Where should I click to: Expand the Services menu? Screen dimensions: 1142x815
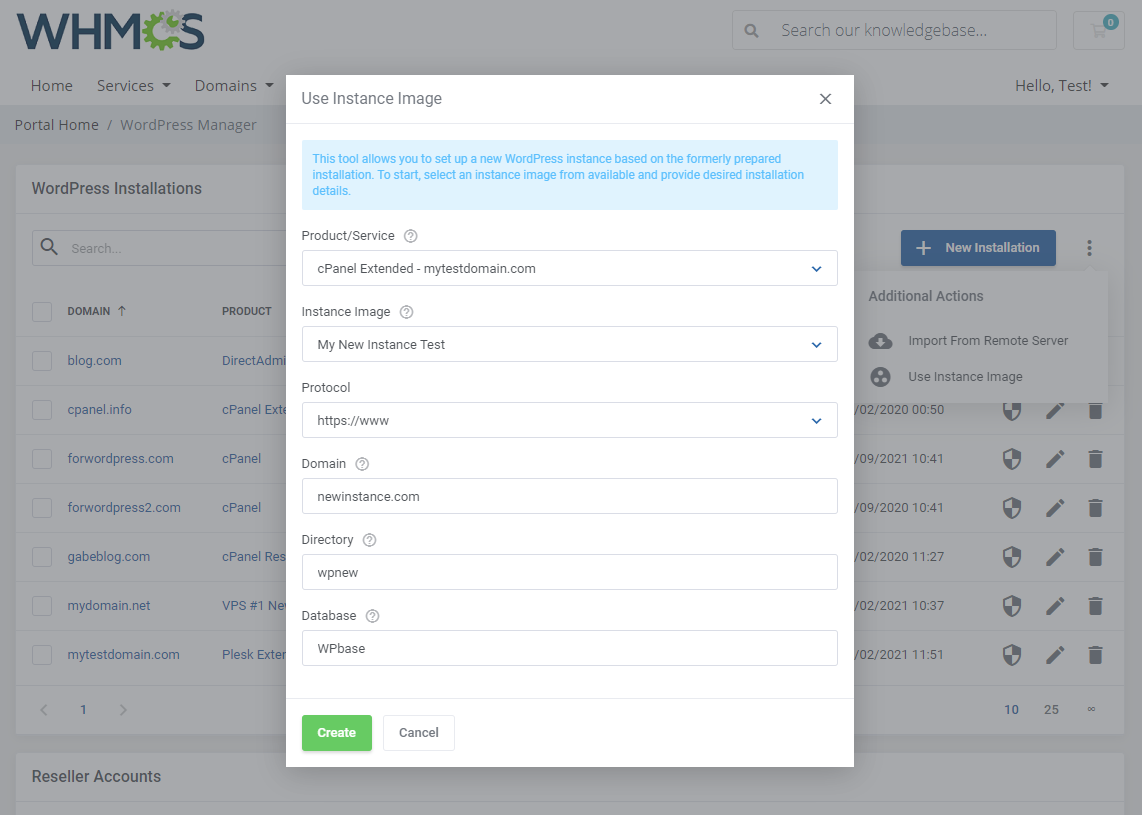pos(134,86)
